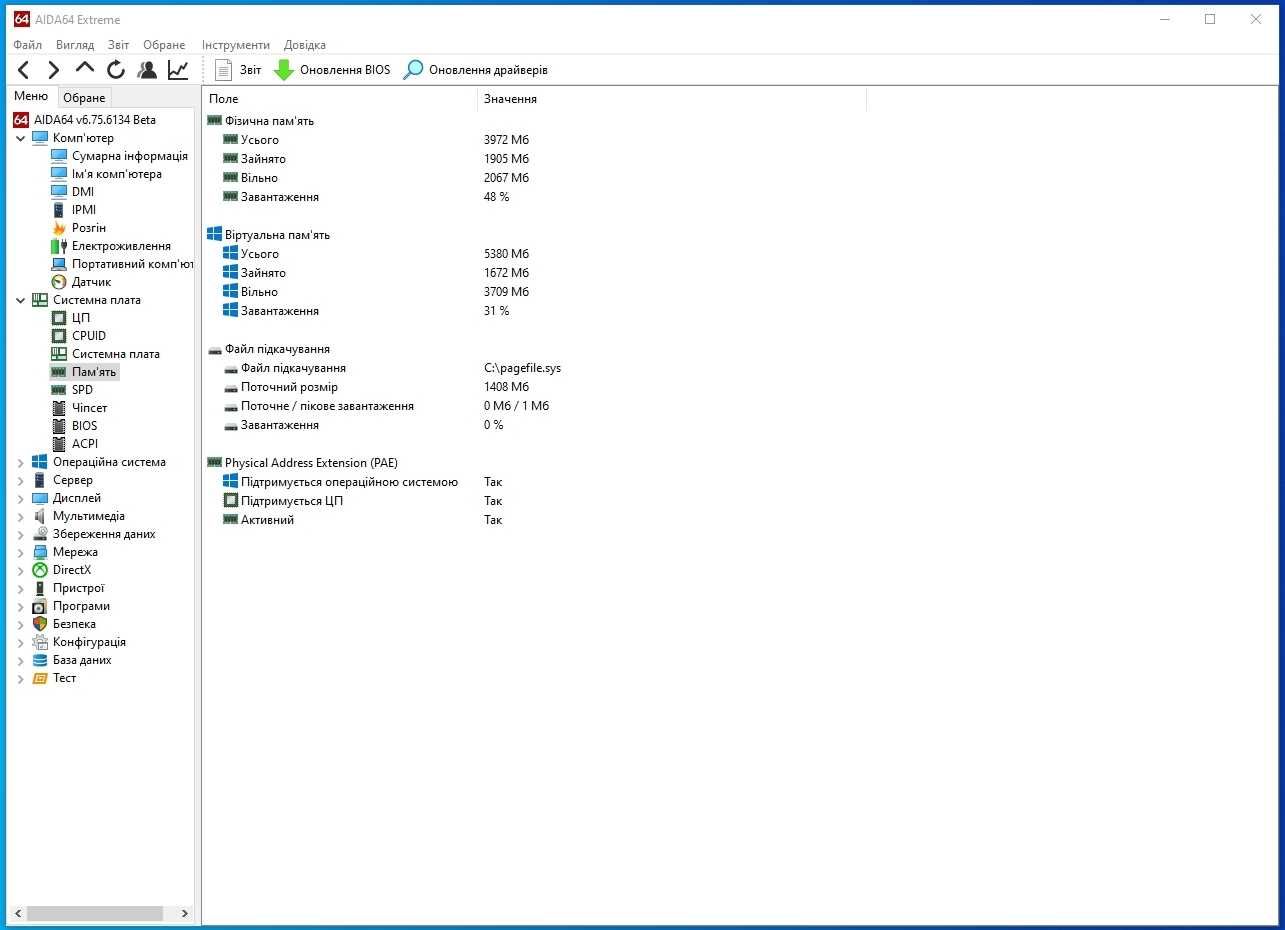Expand the Мультимедіа tree node
The width and height of the screenshot is (1285, 930).
21,516
